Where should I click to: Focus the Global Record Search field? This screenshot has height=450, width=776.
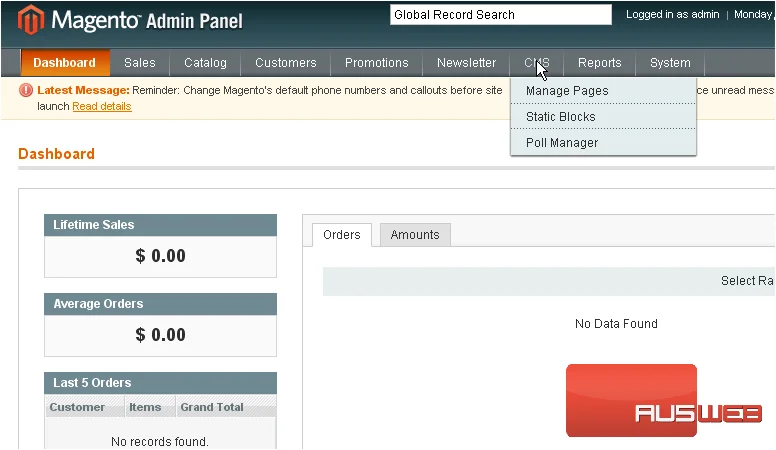pyautogui.click(x=500, y=15)
